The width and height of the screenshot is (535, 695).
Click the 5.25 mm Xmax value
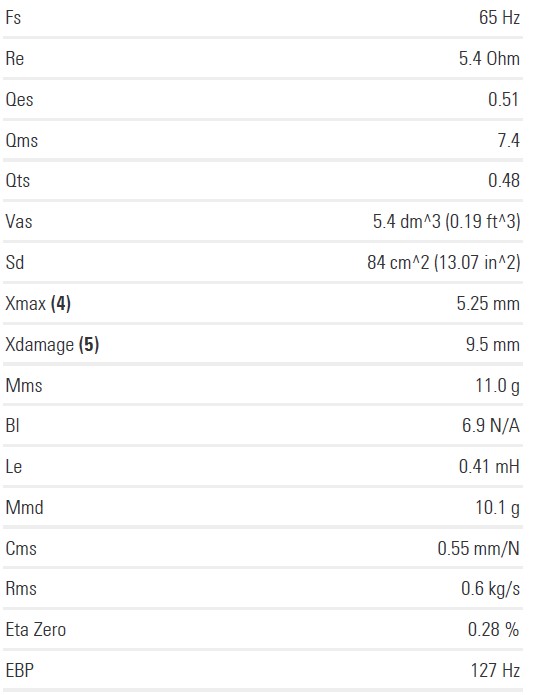click(x=488, y=304)
